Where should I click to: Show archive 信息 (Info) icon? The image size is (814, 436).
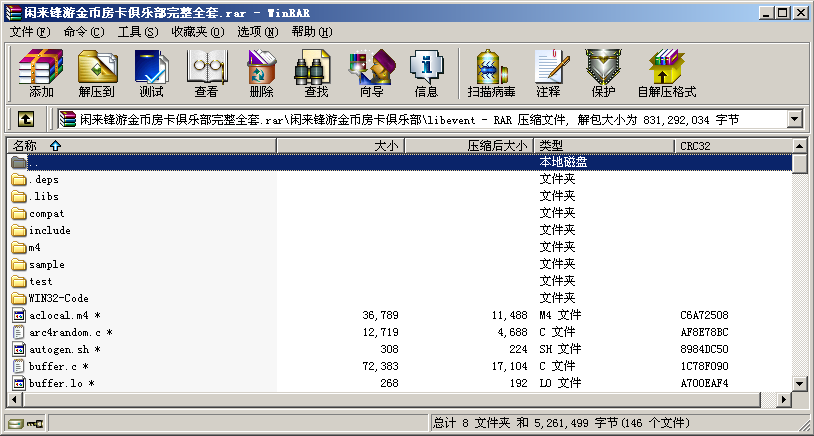[x=426, y=73]
